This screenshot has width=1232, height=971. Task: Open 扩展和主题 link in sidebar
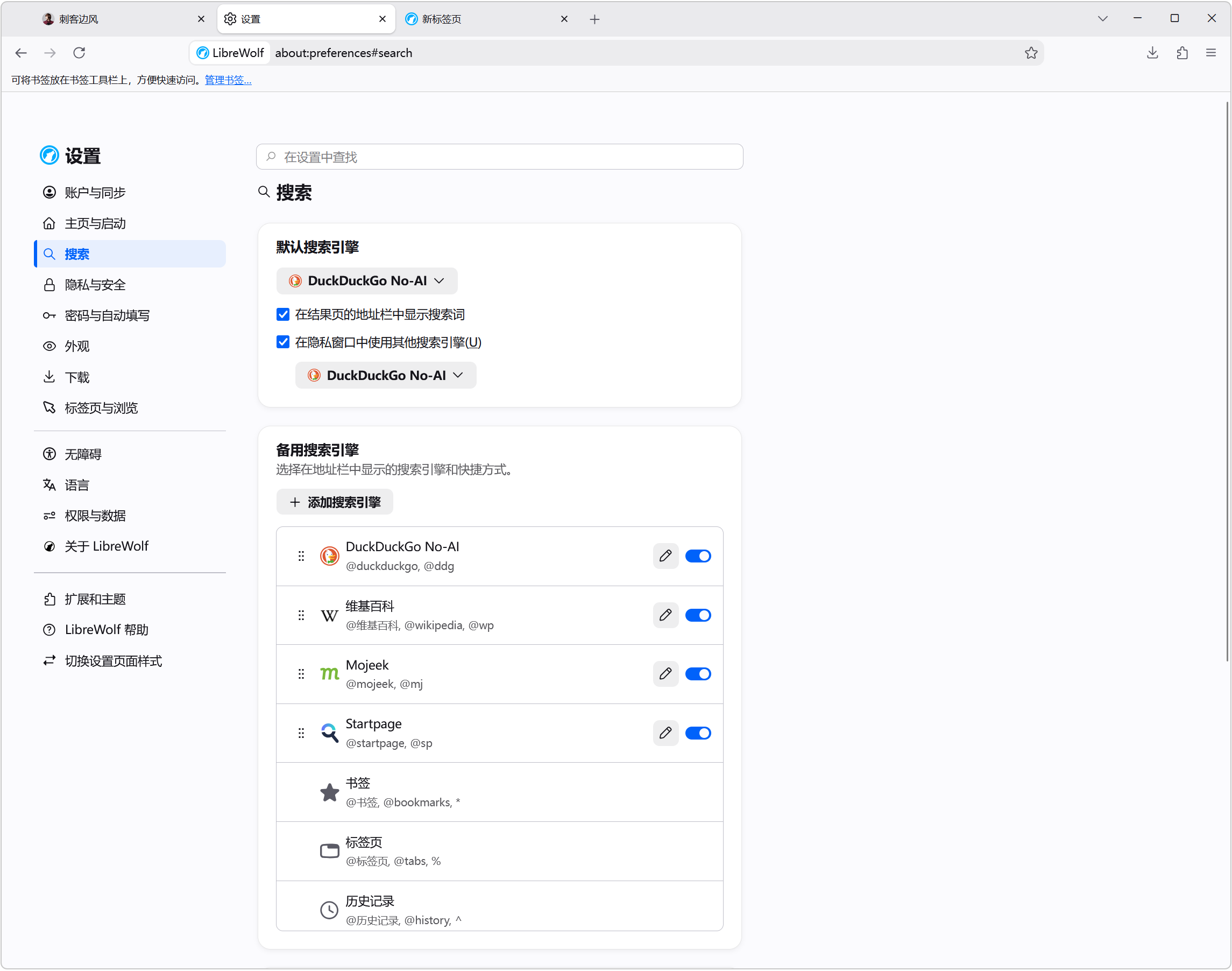coord(130,599)
